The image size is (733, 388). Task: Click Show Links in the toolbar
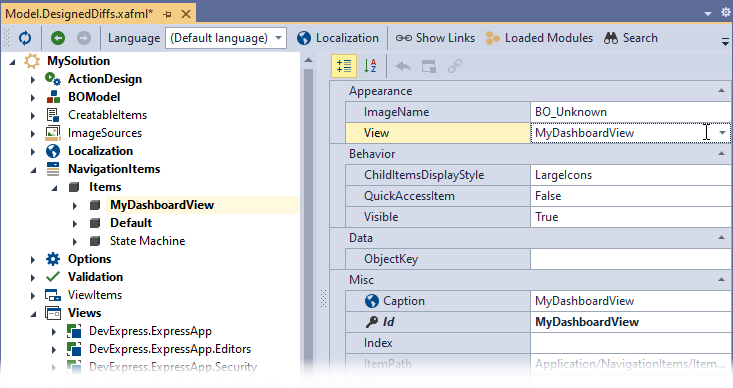click(x=435, y=38)
